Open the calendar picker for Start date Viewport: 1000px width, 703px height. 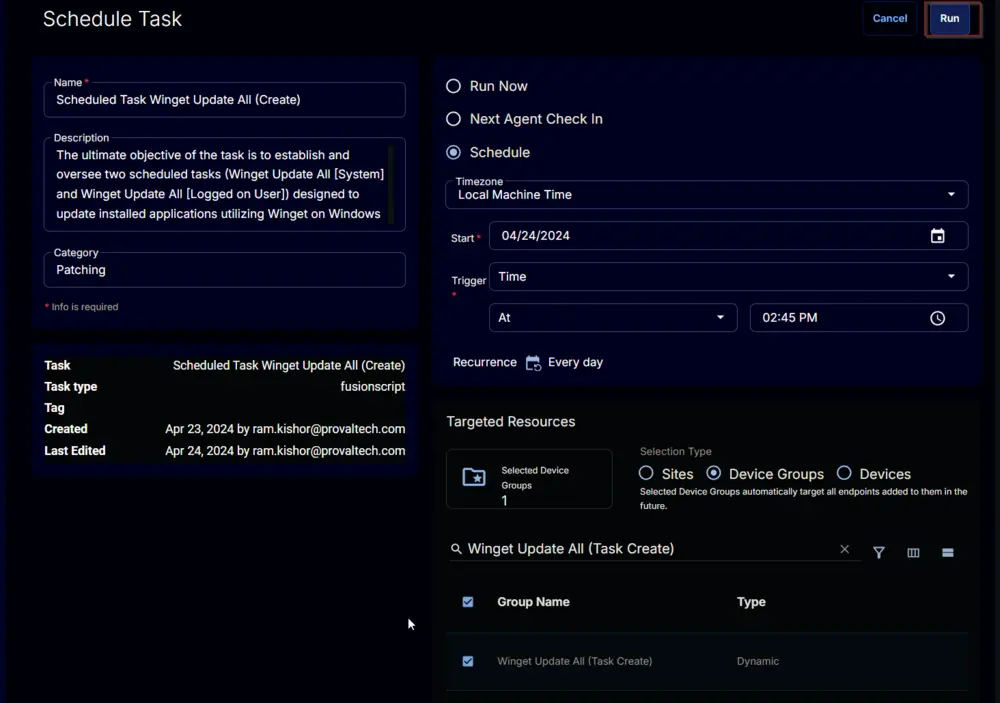click(x=937, y=236)
